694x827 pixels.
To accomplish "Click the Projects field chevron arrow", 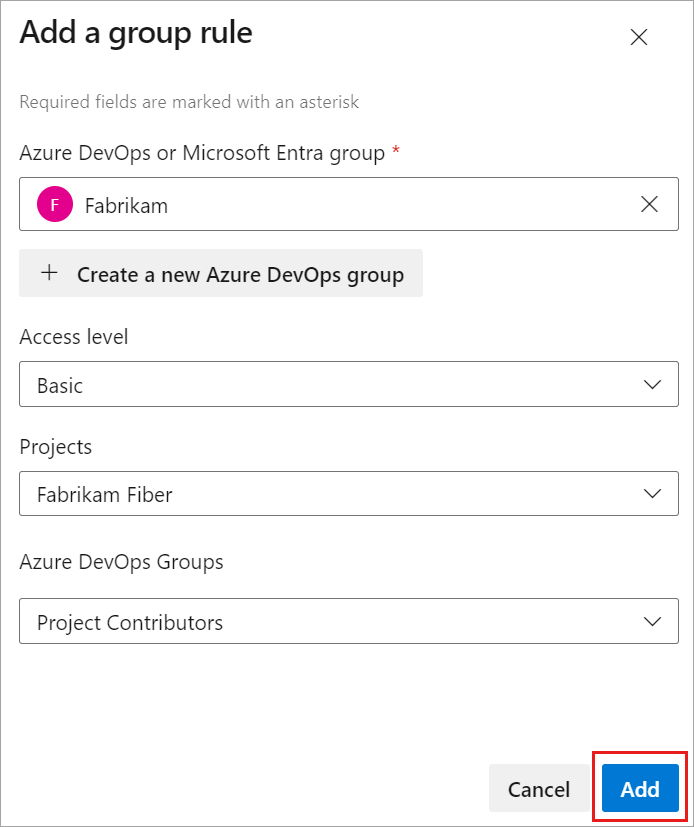I will 653,494.
